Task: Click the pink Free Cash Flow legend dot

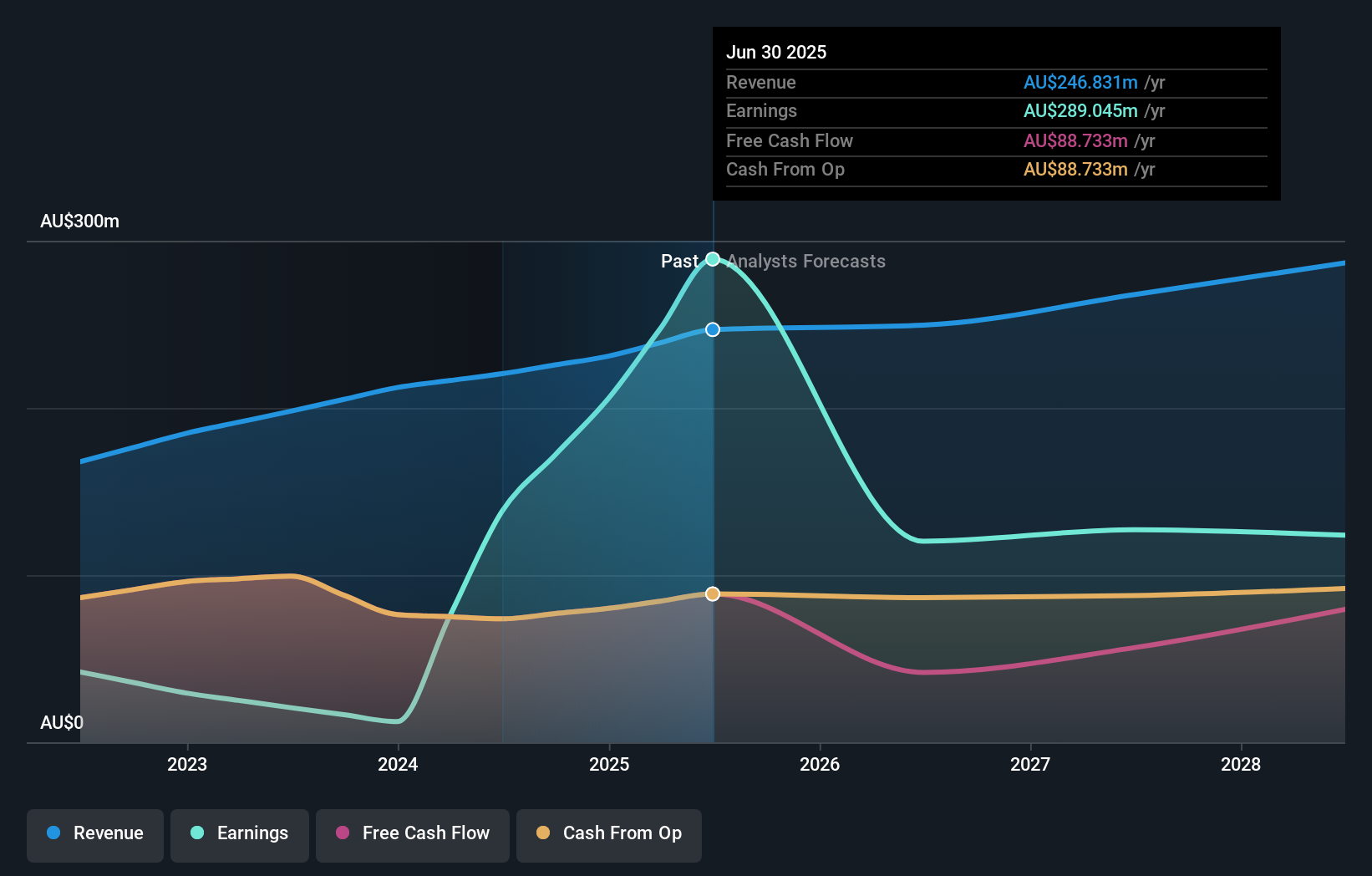Action: (x=343, y=833)
